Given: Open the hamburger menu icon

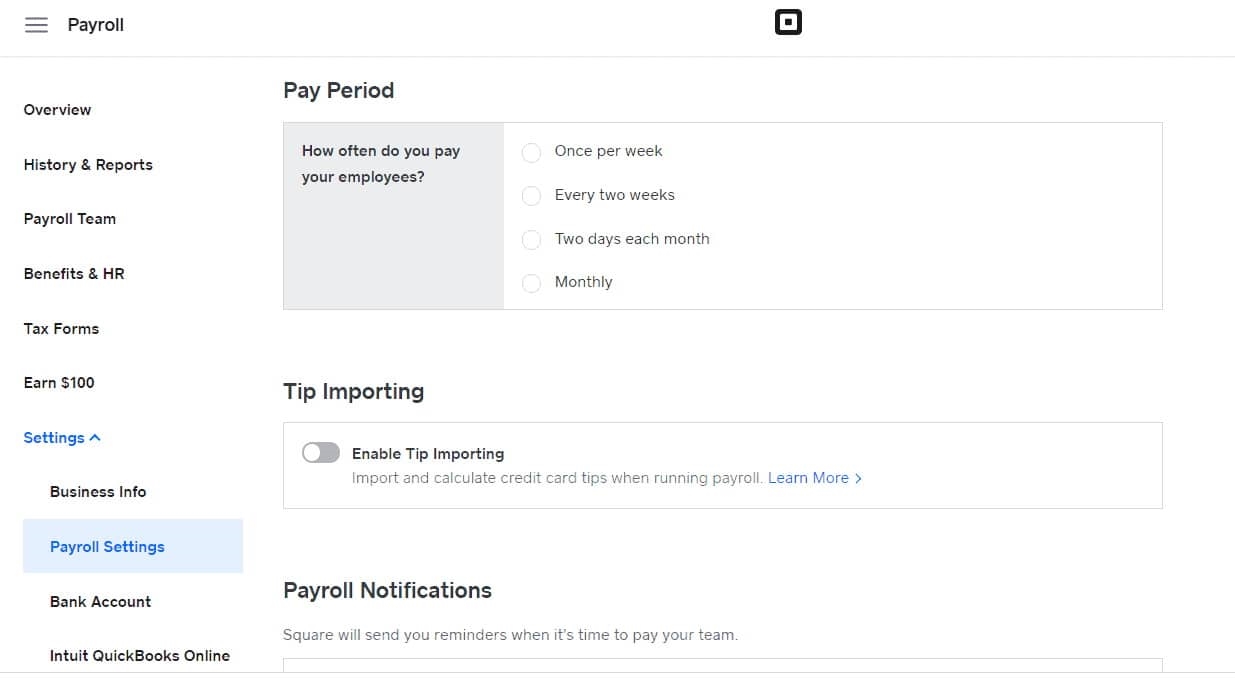Looking at the screenshot, I should click(36, 25).
